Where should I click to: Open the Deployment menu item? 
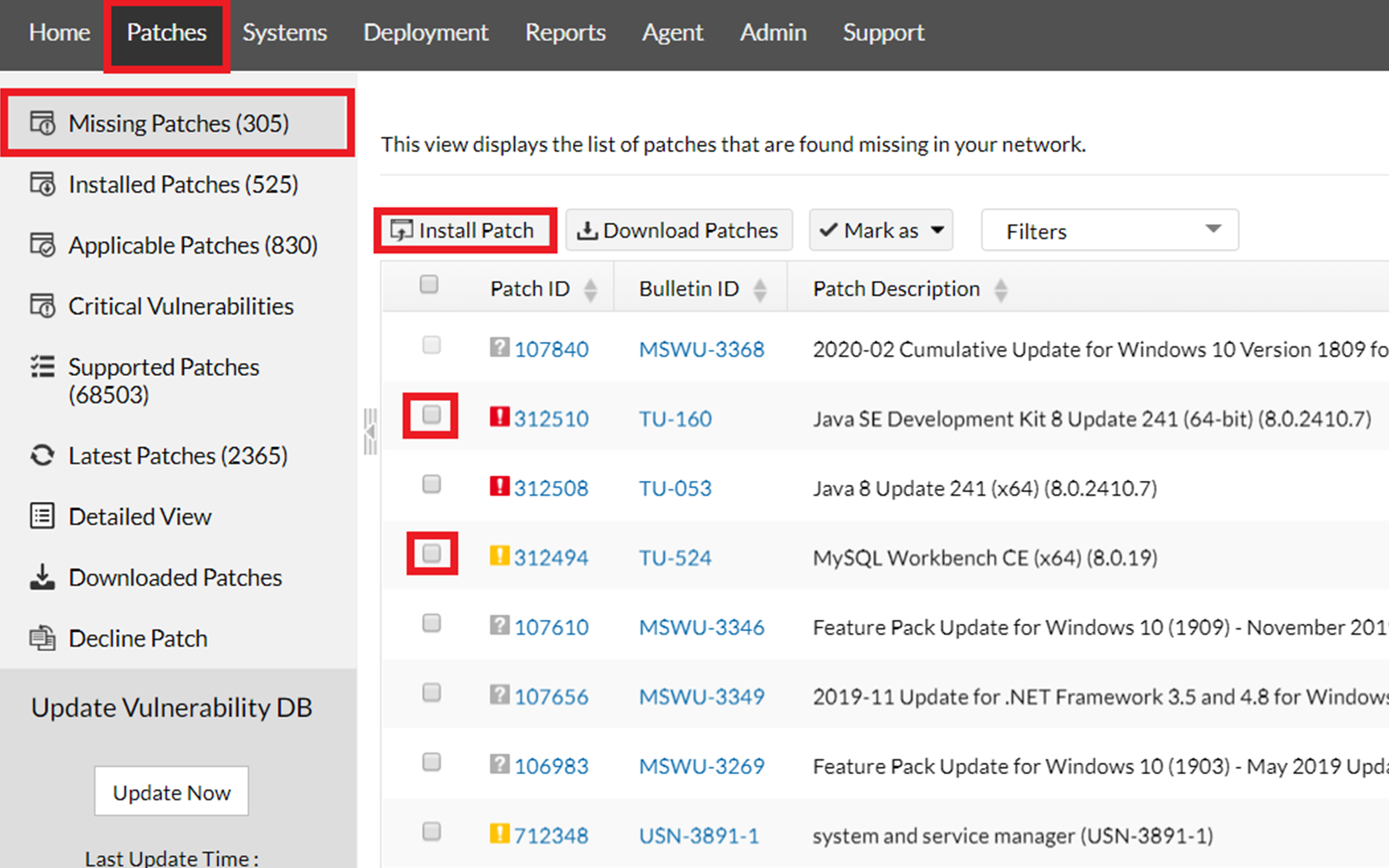point(425,32)
